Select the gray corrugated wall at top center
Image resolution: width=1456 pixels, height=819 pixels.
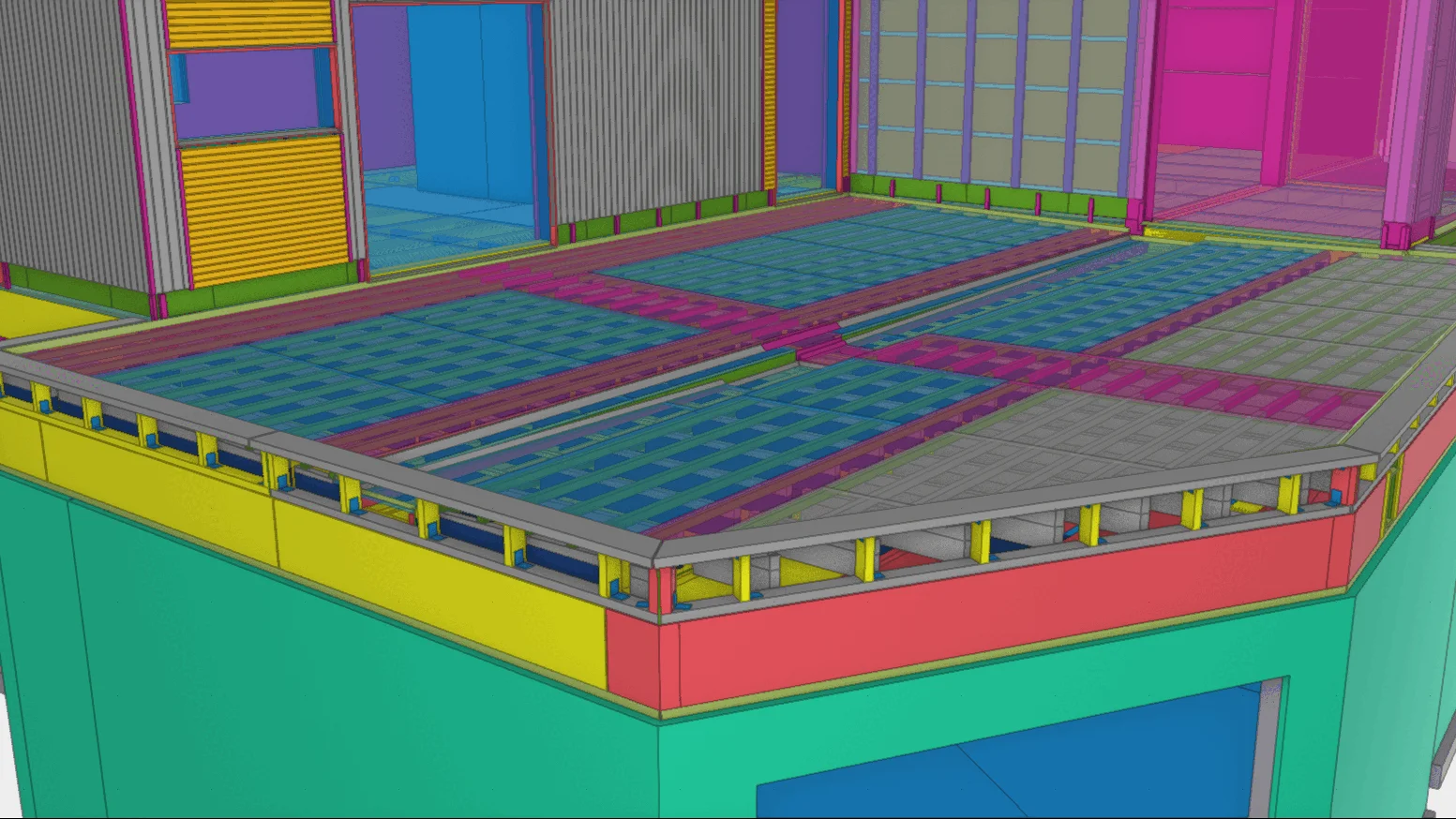pyautogui.click(x=656, y=103)
